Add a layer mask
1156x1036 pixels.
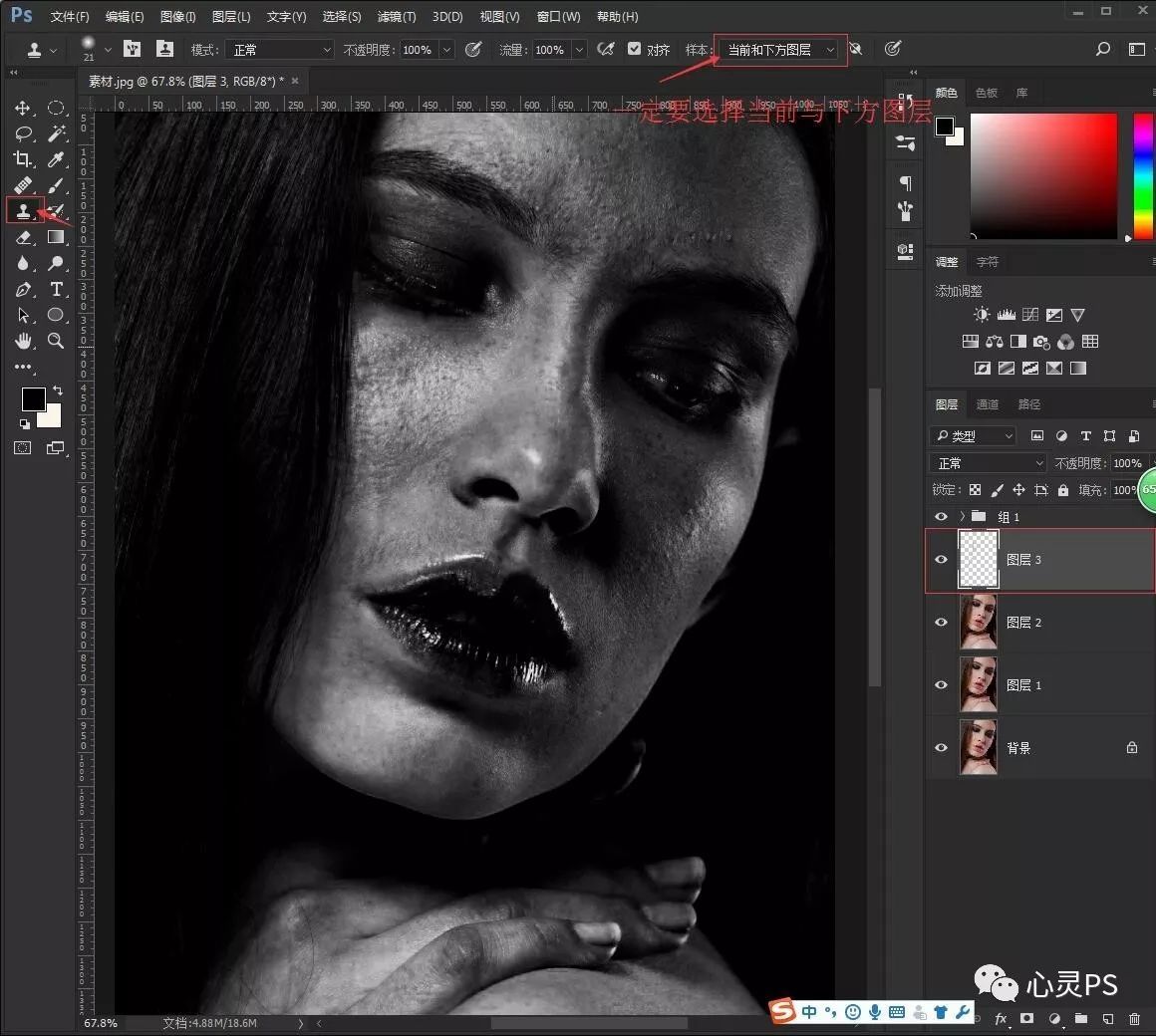[x=1026, y=1018]
